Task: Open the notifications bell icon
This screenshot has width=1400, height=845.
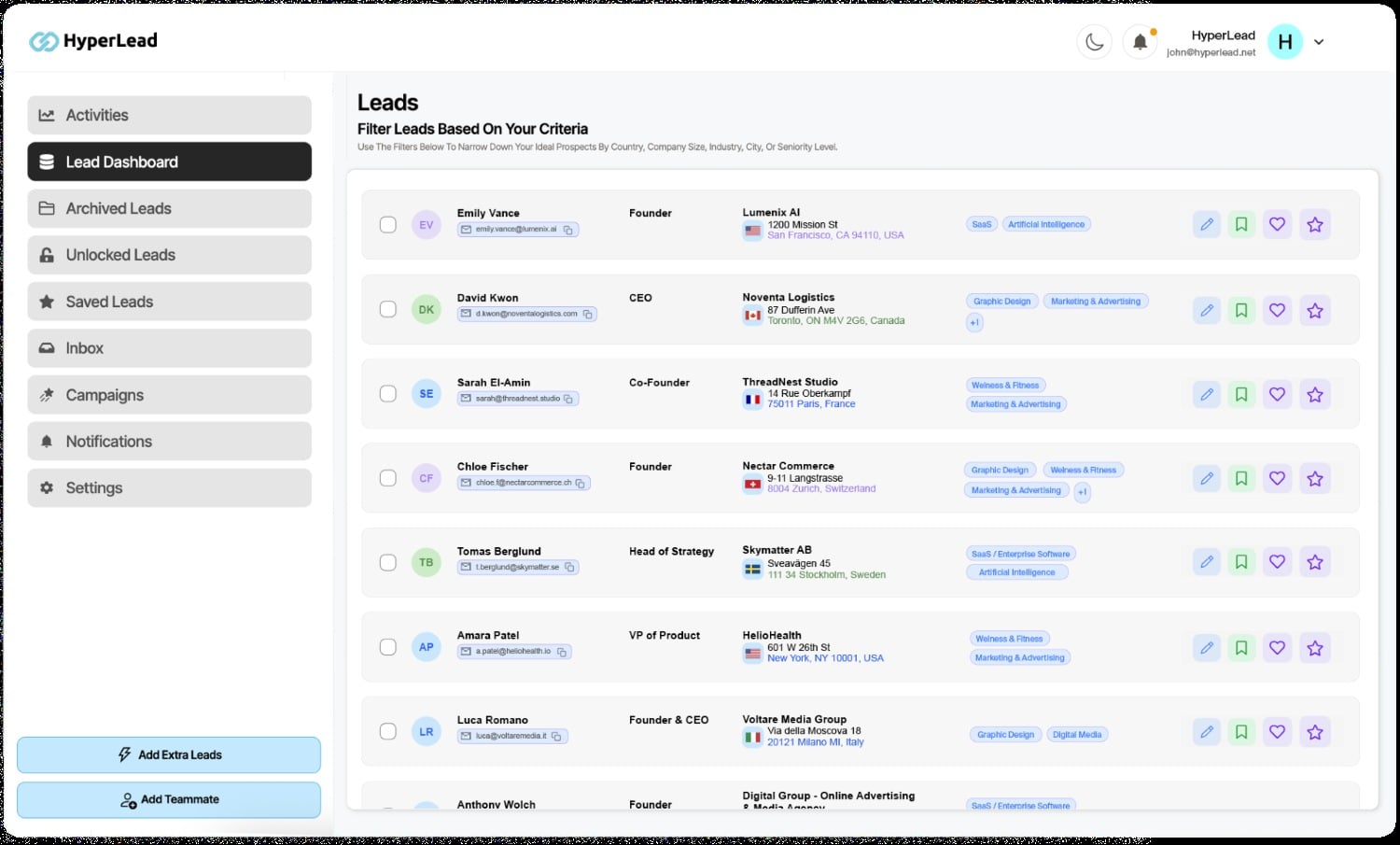Action: (x=1140, y=42)
